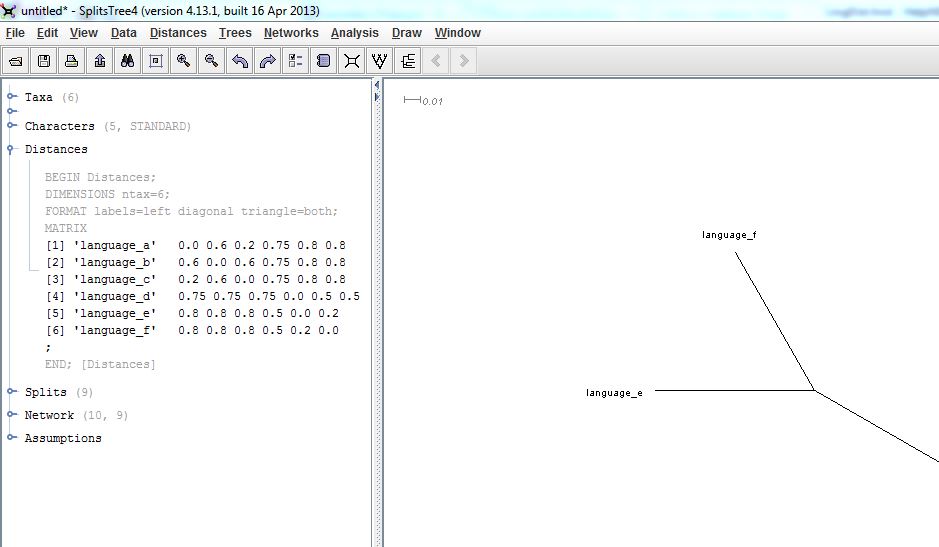939x547 pixels.
Task: Open the Draw menu
Action: pos(407,33)
